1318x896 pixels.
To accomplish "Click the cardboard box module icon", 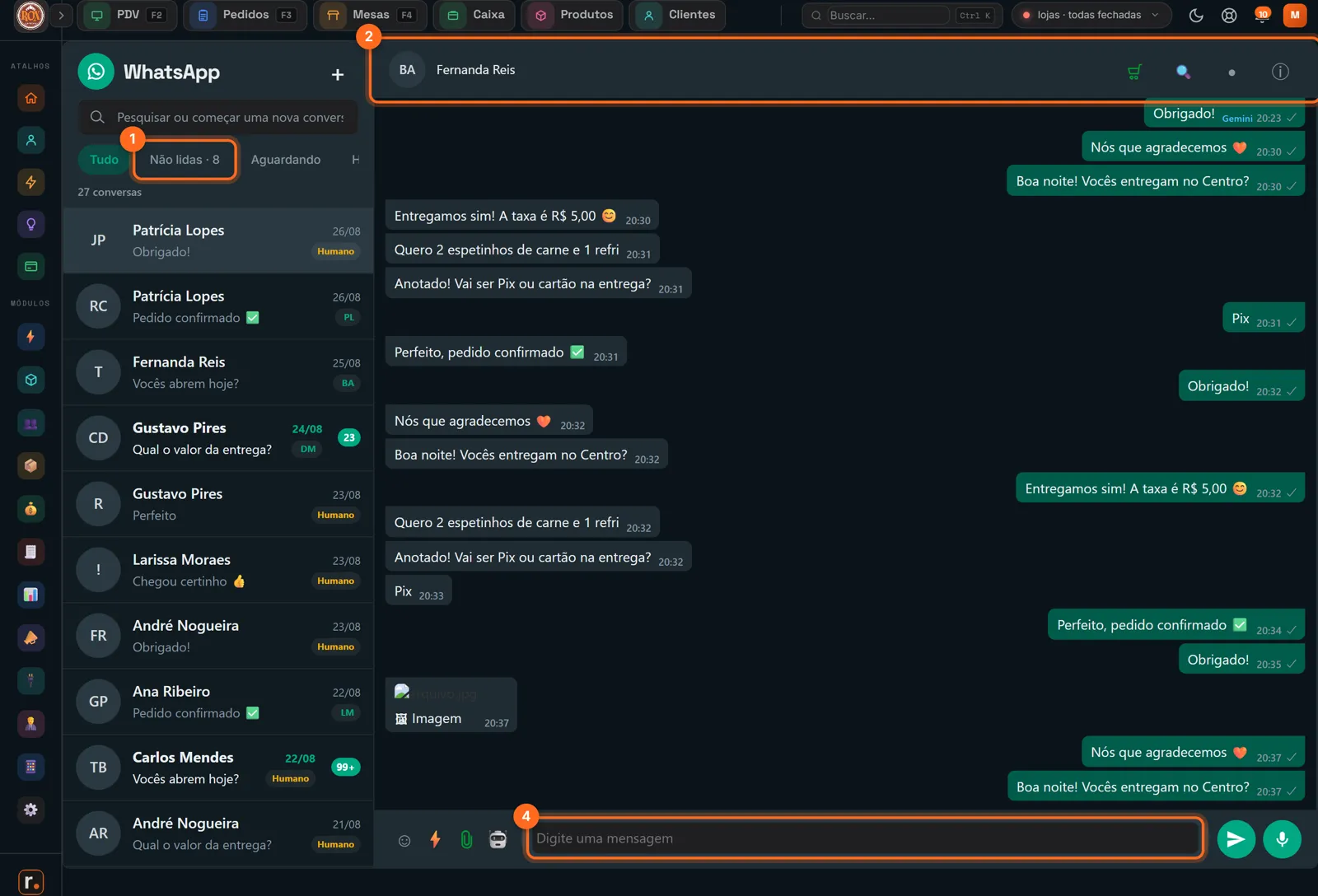I will pyautogui.click(x=30, y=465).
